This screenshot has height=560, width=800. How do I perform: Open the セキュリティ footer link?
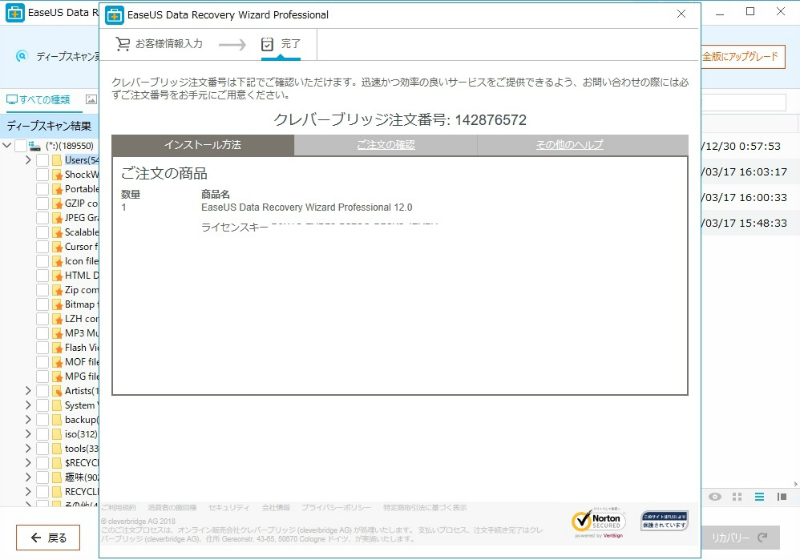coord(229,507)
